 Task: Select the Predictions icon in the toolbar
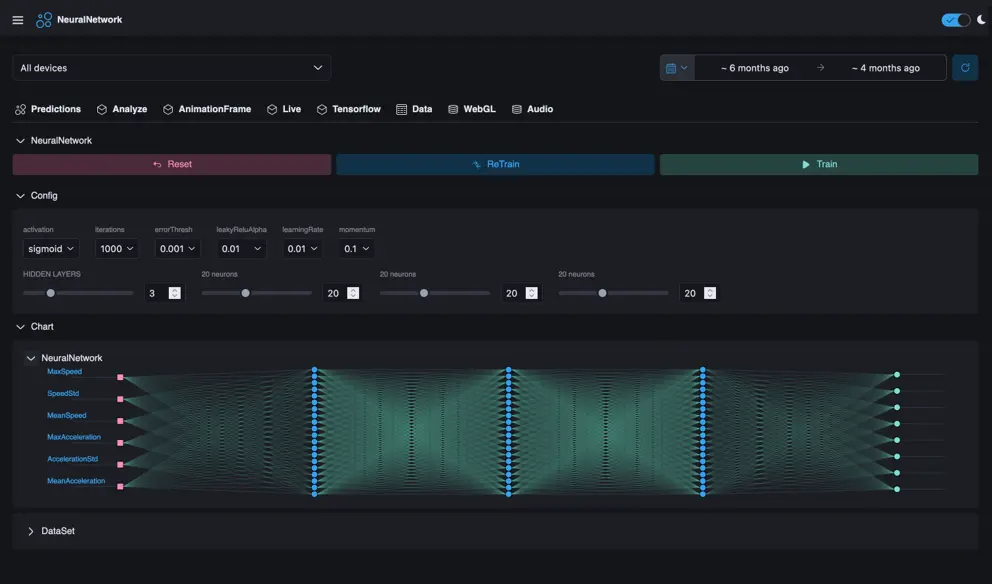pos(19,107)
